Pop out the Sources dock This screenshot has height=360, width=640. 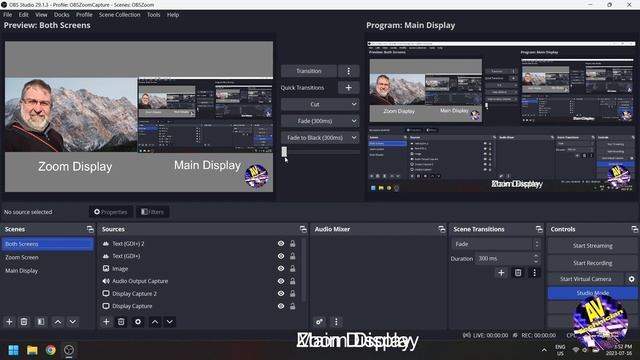point(303,229)
